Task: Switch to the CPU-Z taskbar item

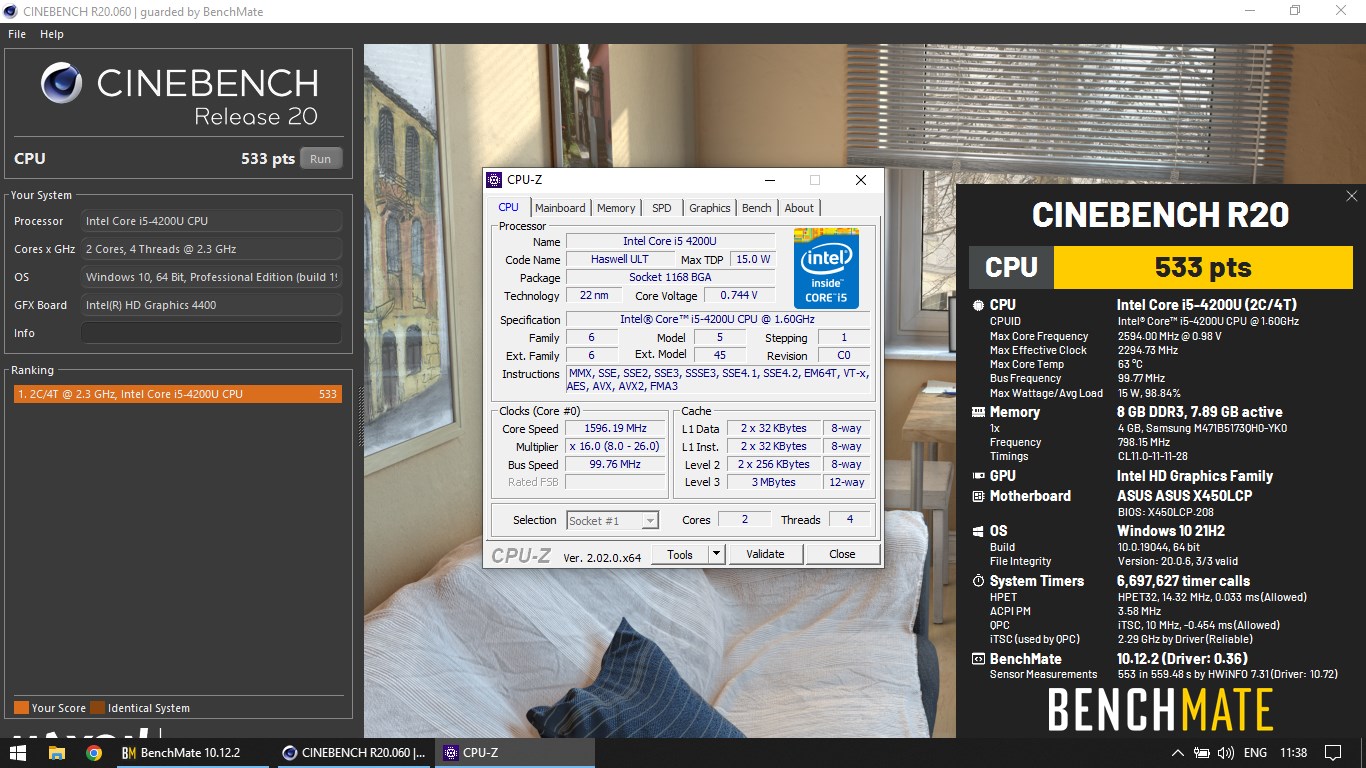Action: tap(515, 753)
